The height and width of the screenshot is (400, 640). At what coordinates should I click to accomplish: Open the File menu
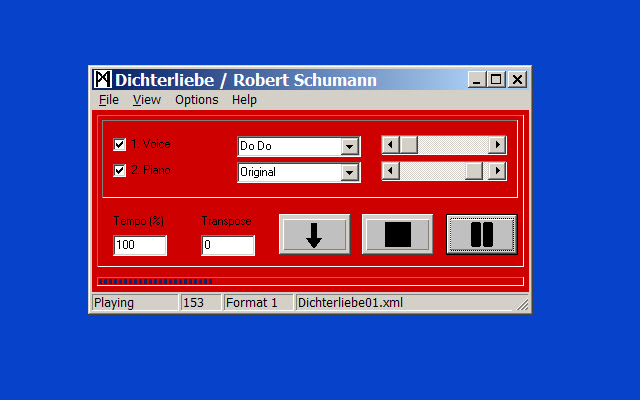tap(109, 100)
